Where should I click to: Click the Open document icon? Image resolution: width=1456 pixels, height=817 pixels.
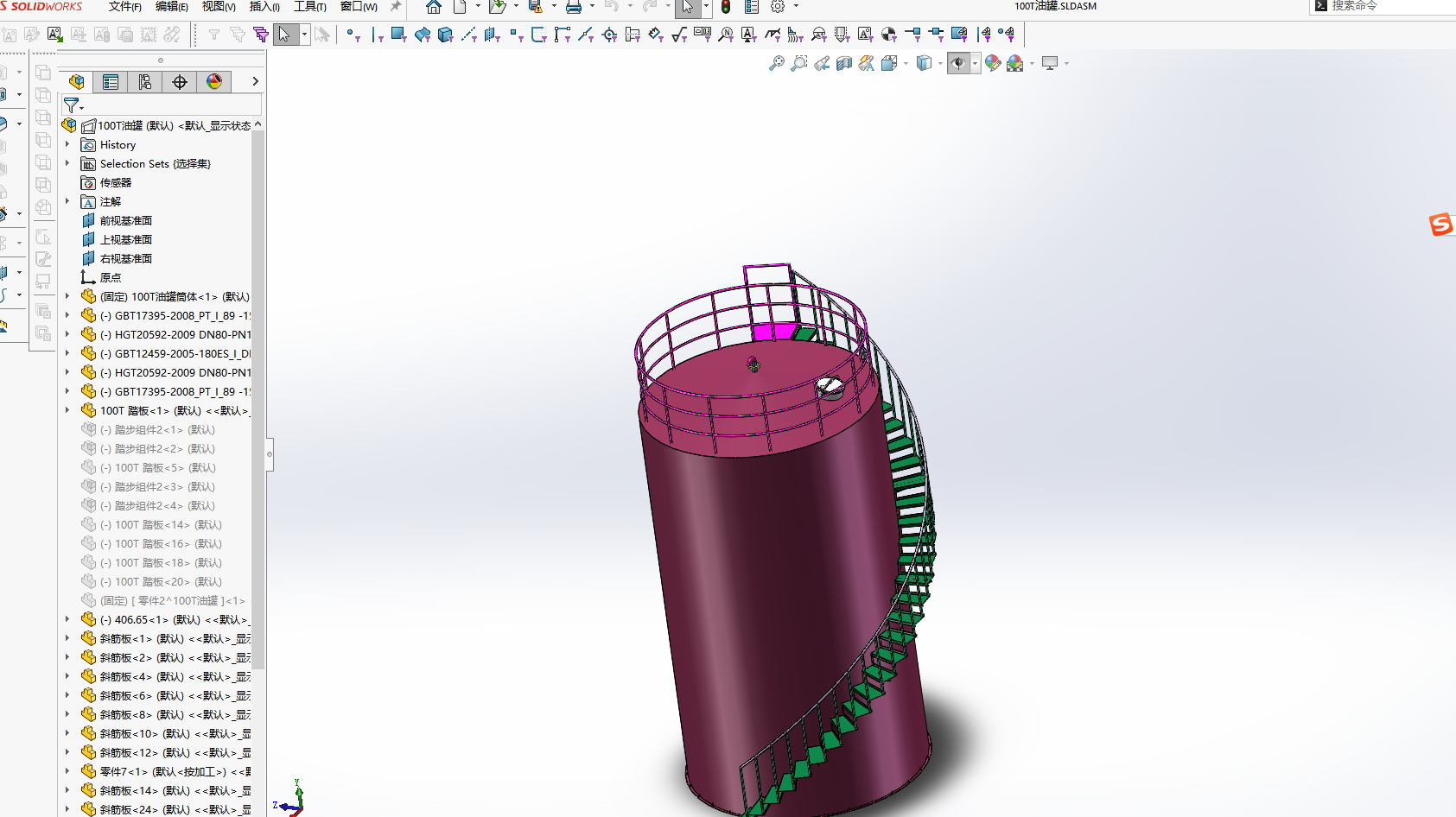[498, 7]
